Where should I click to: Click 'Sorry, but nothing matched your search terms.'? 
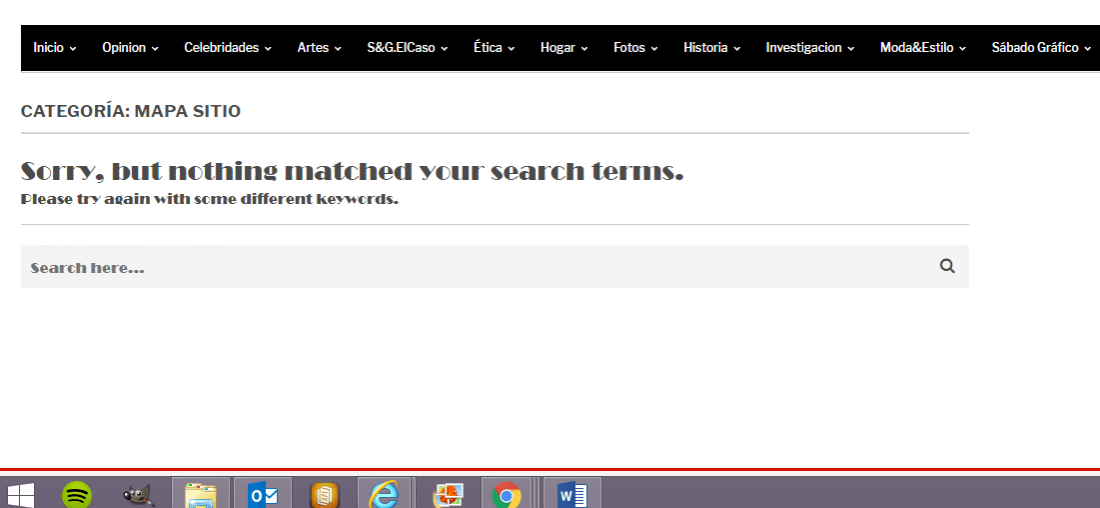[352, 171]
